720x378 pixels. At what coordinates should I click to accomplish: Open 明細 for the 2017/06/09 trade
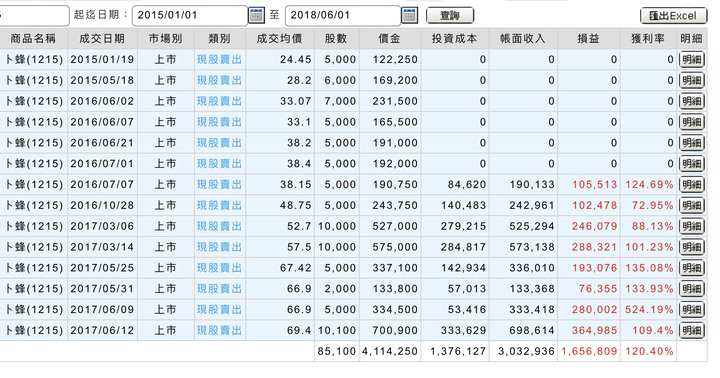pyautogui.click(x=692, y=310)
